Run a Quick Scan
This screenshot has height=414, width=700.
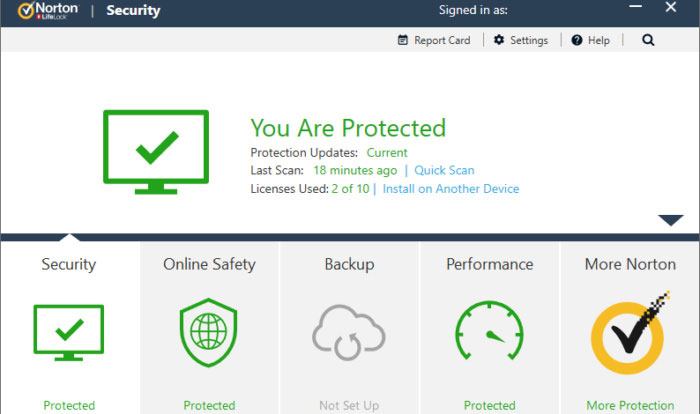tap(444, 171)
